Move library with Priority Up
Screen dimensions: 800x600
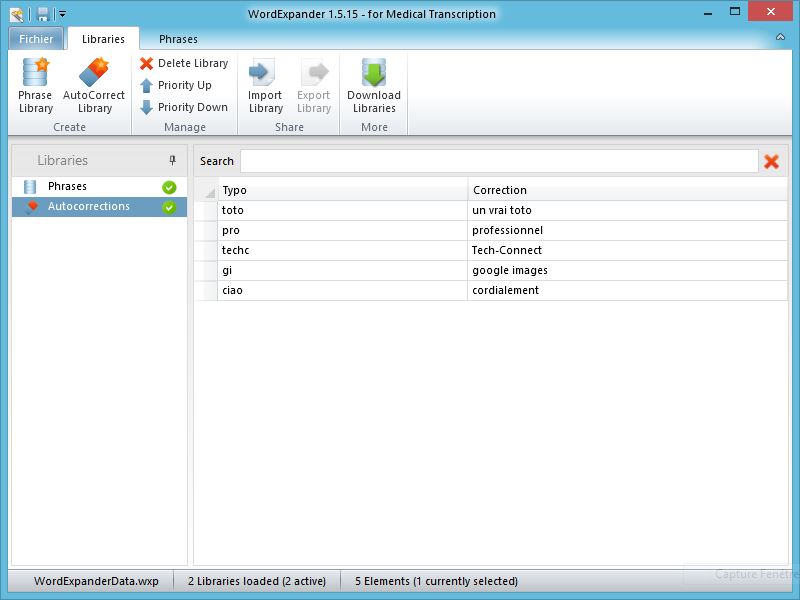click(176, 85)
